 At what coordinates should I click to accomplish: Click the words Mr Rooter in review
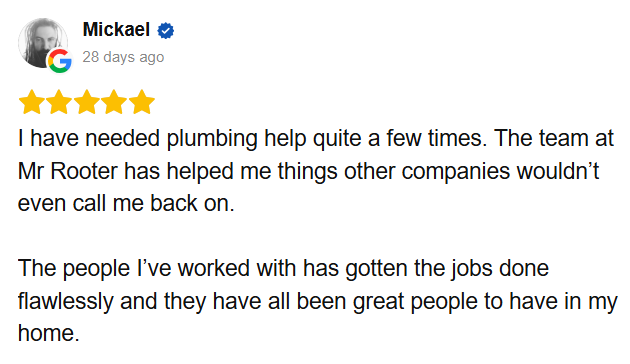click(x=68, y=171)
